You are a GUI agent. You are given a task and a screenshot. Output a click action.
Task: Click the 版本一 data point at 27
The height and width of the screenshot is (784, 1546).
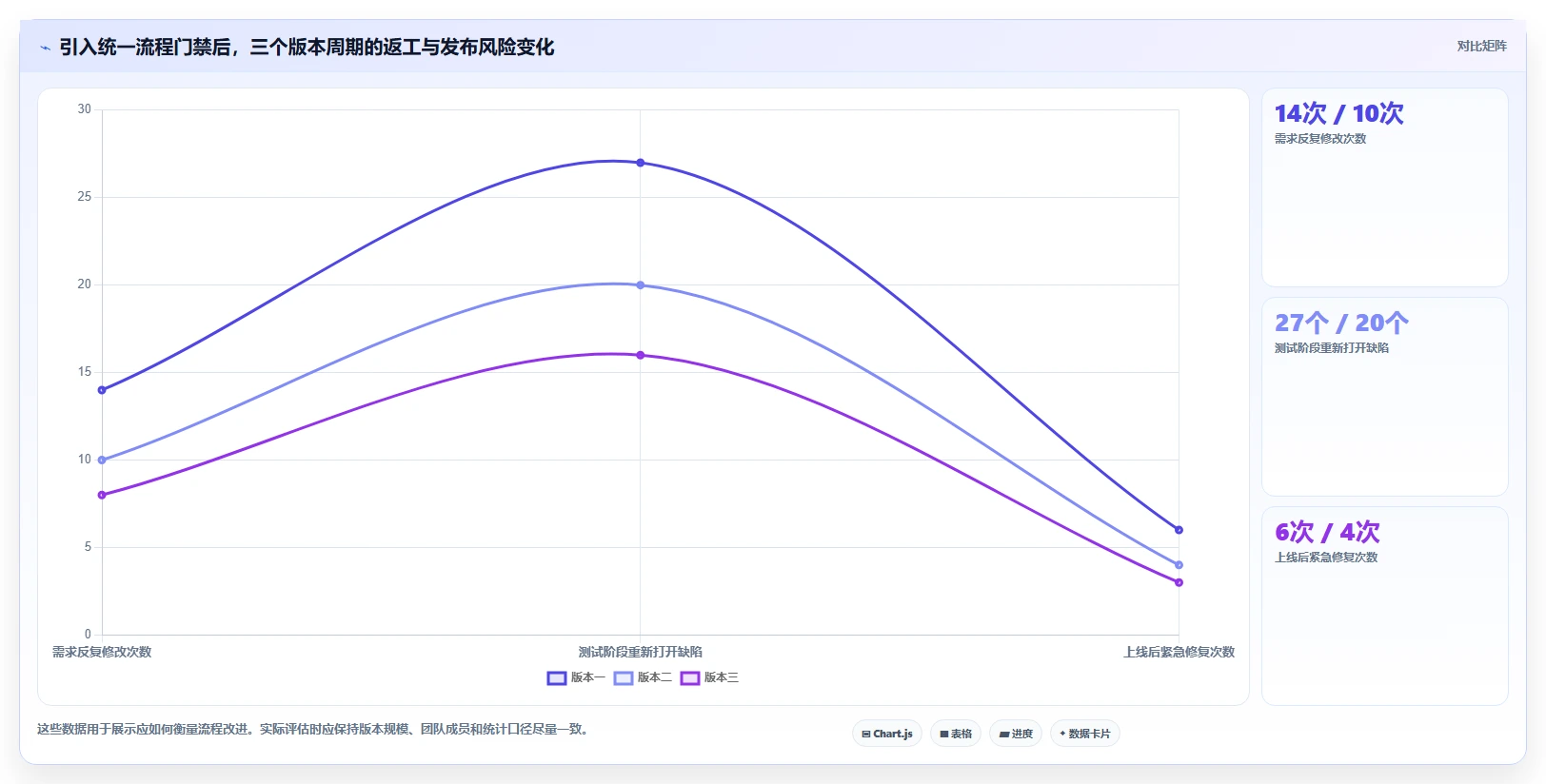[641, 163]
